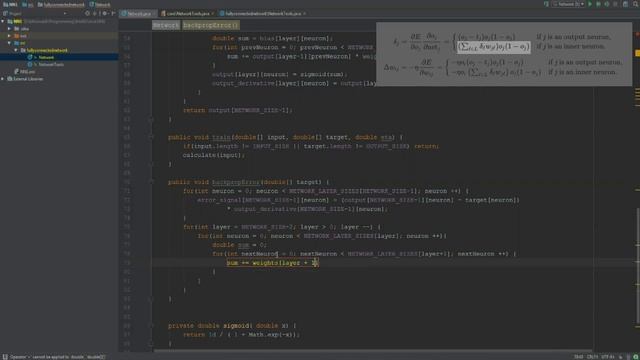Open the Network run configuration dropdown
The height and width of the screenshot is (360, 640).
(x=568, y=4)
